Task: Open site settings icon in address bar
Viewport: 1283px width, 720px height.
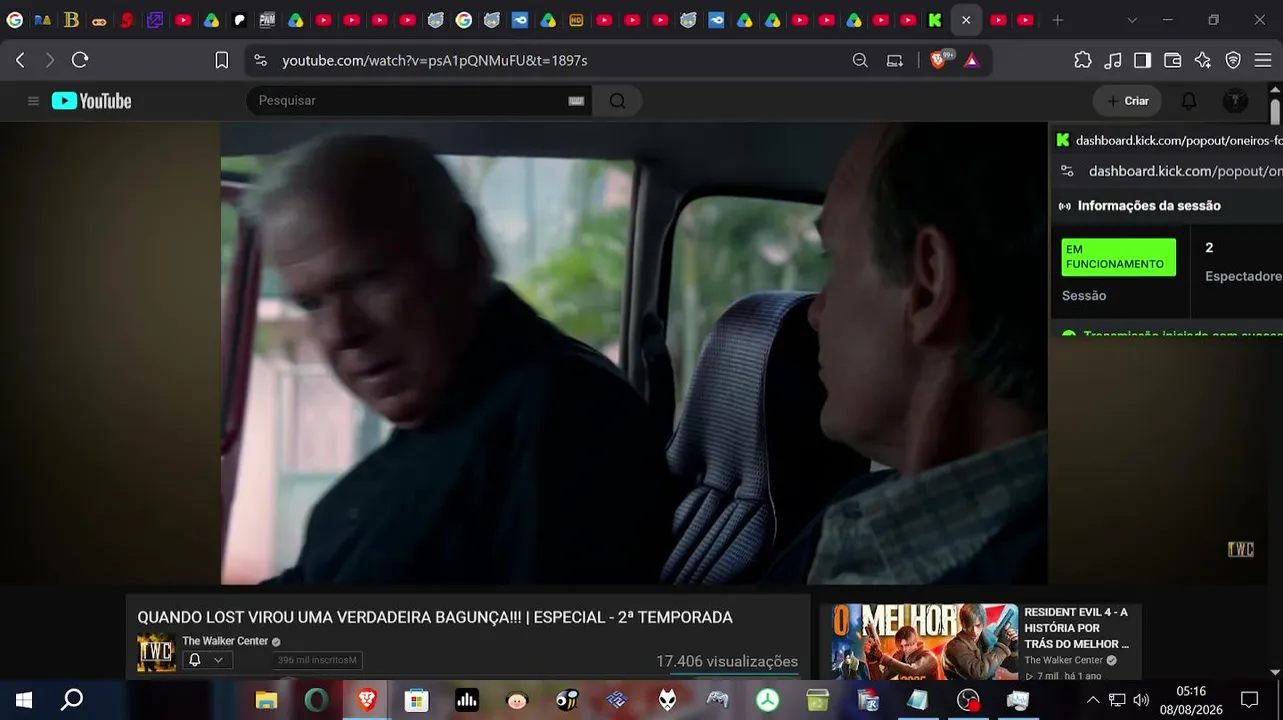Action: click(x=261, y=60)
